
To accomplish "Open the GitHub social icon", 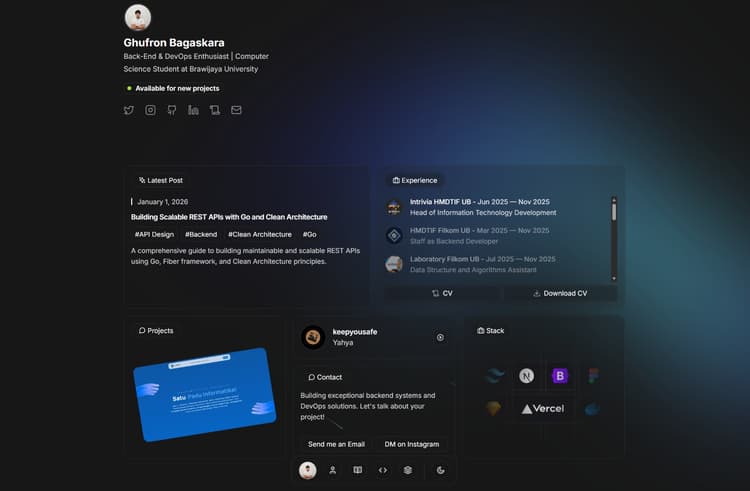I will (x=172, y=110).
